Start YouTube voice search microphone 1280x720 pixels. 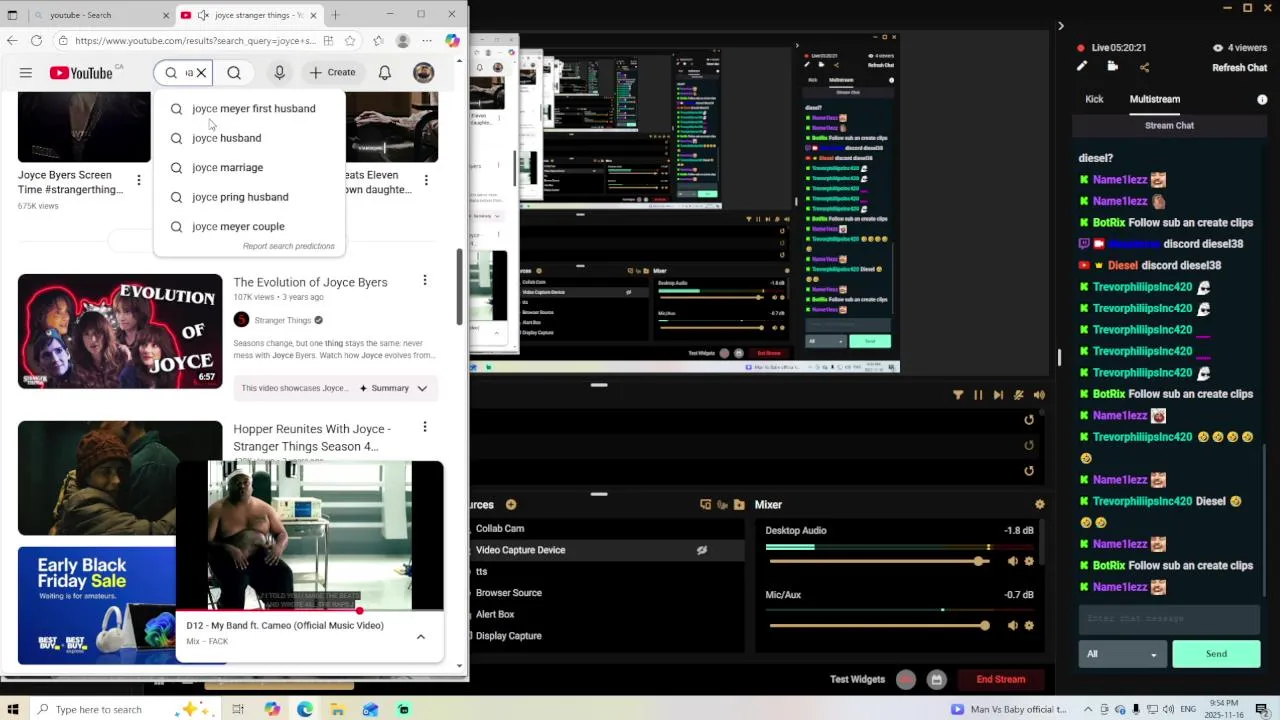279,73
